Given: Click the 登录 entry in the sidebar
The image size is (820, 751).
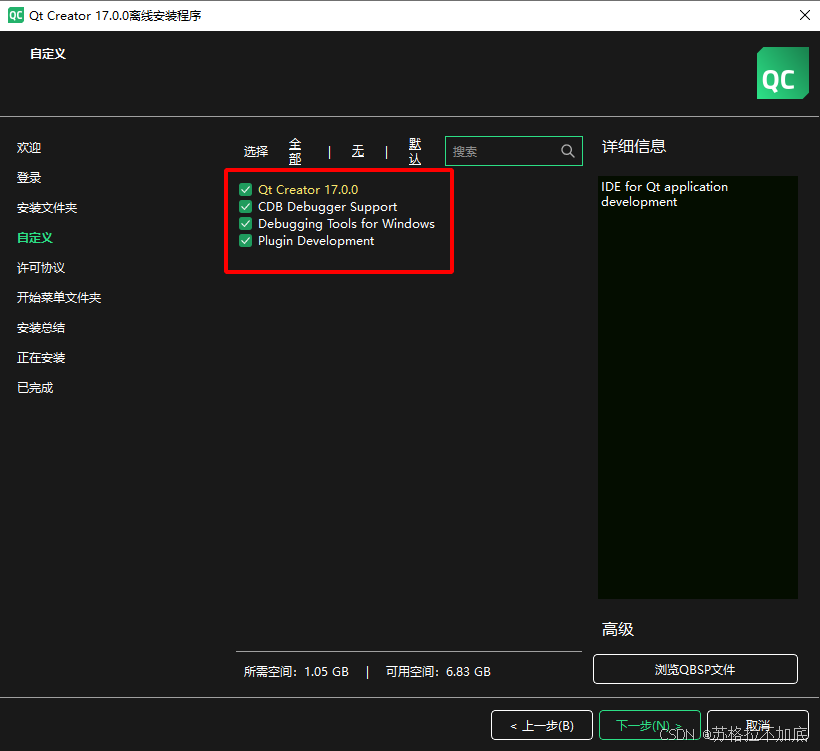Looking at the screenshot, I should pos(29,177).
